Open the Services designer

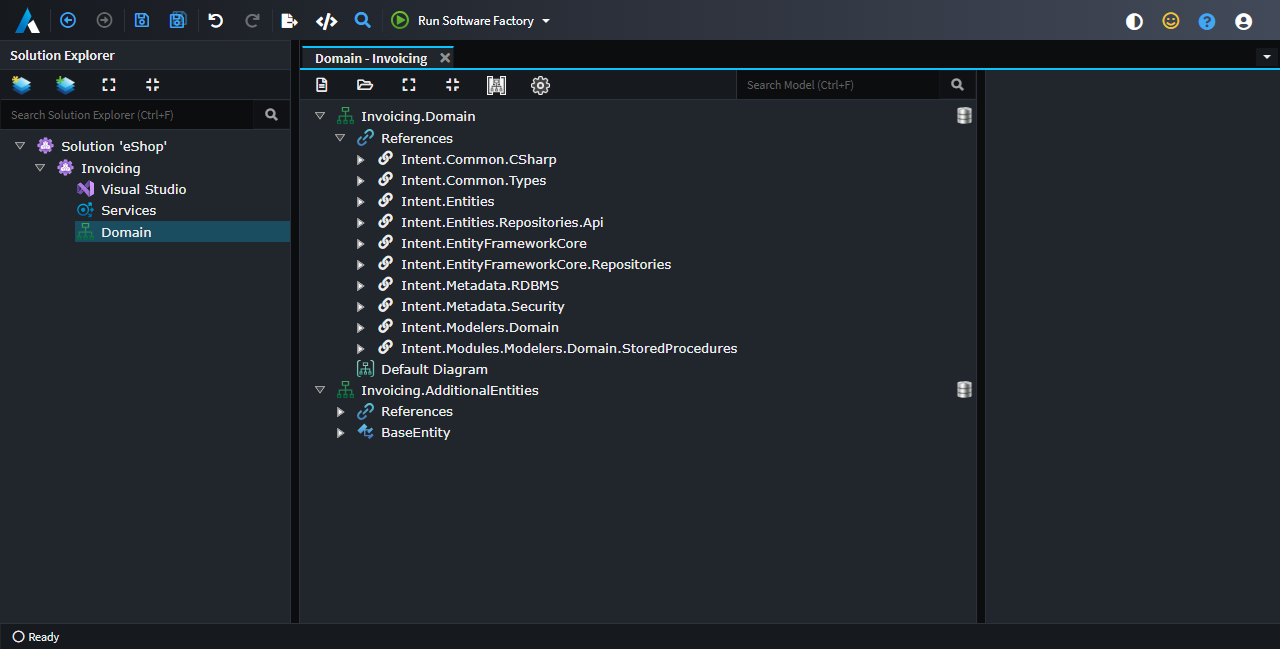pyautogui.click(x=128, y=210)
